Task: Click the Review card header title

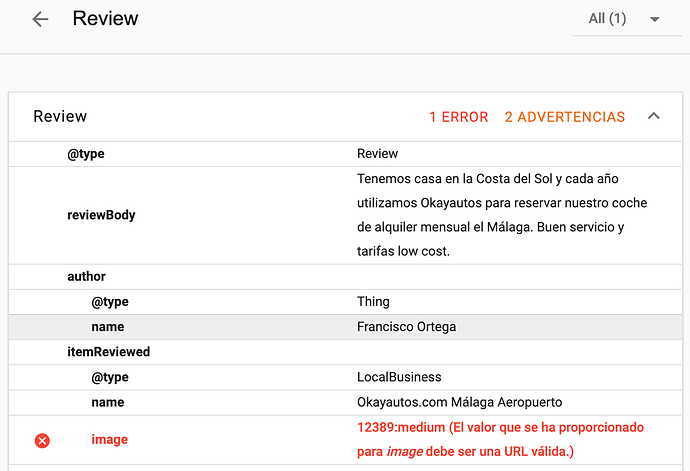Action: (60, 117)
